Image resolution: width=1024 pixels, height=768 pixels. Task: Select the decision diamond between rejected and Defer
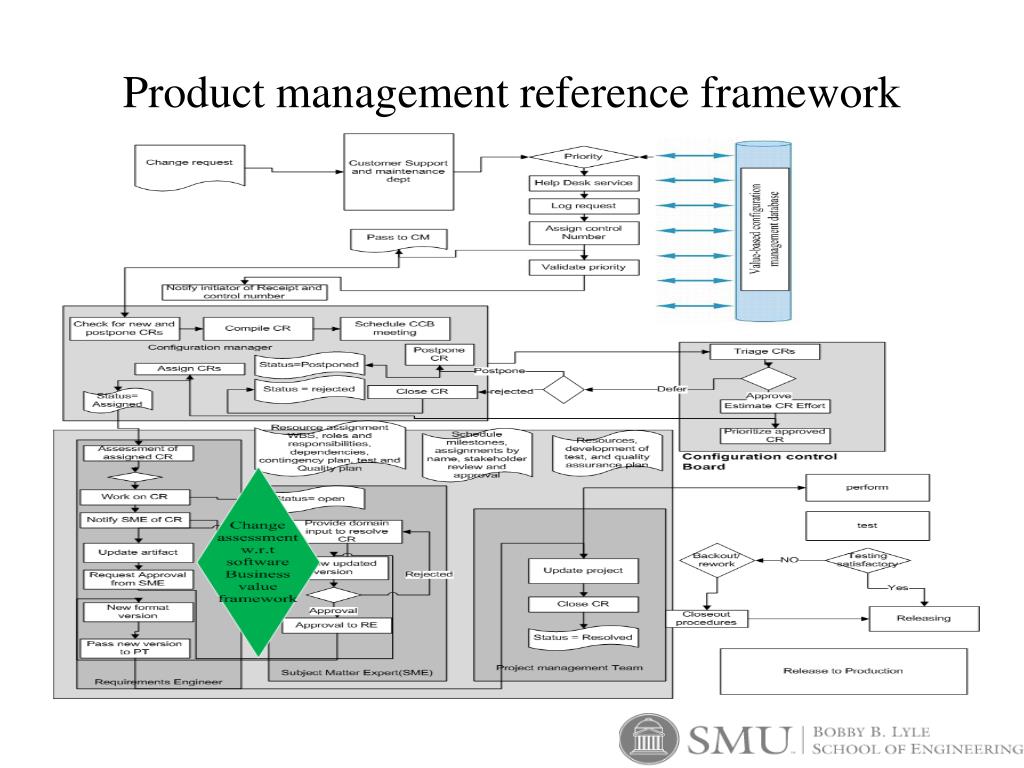point(564,390)
